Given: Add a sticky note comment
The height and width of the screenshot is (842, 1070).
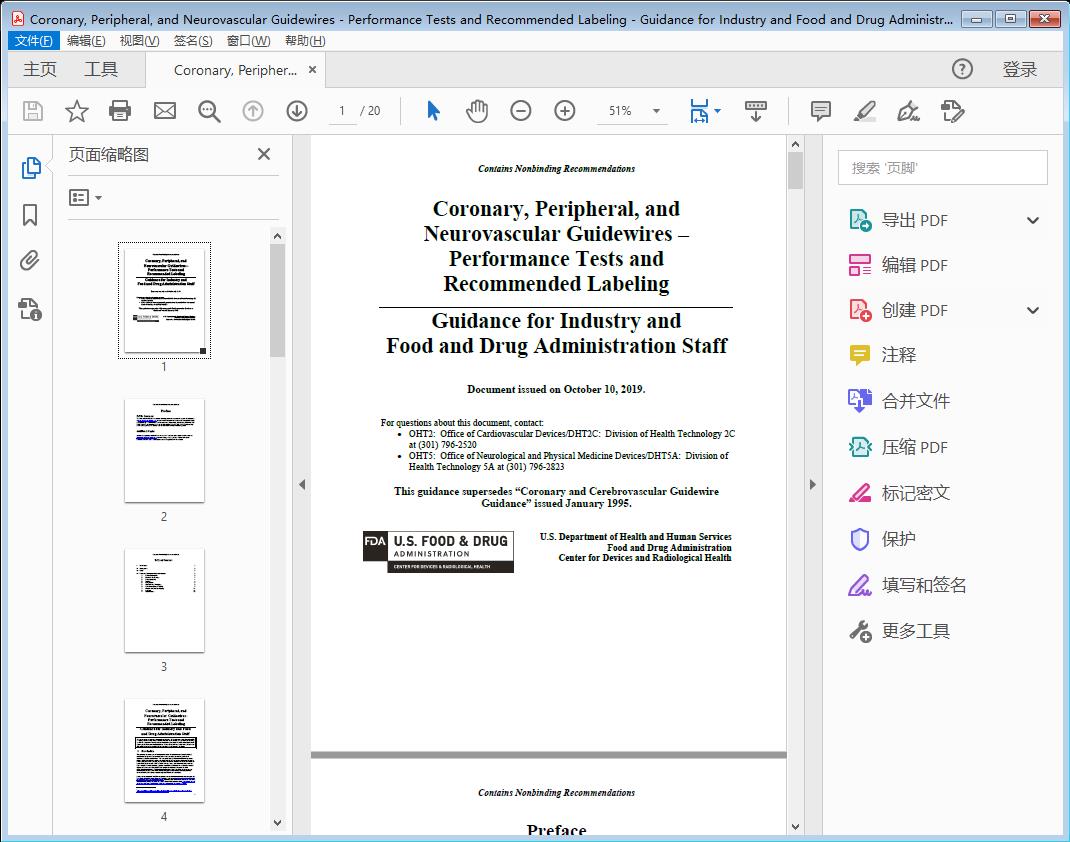Looking at the screenshot, I should coord(819,111).
